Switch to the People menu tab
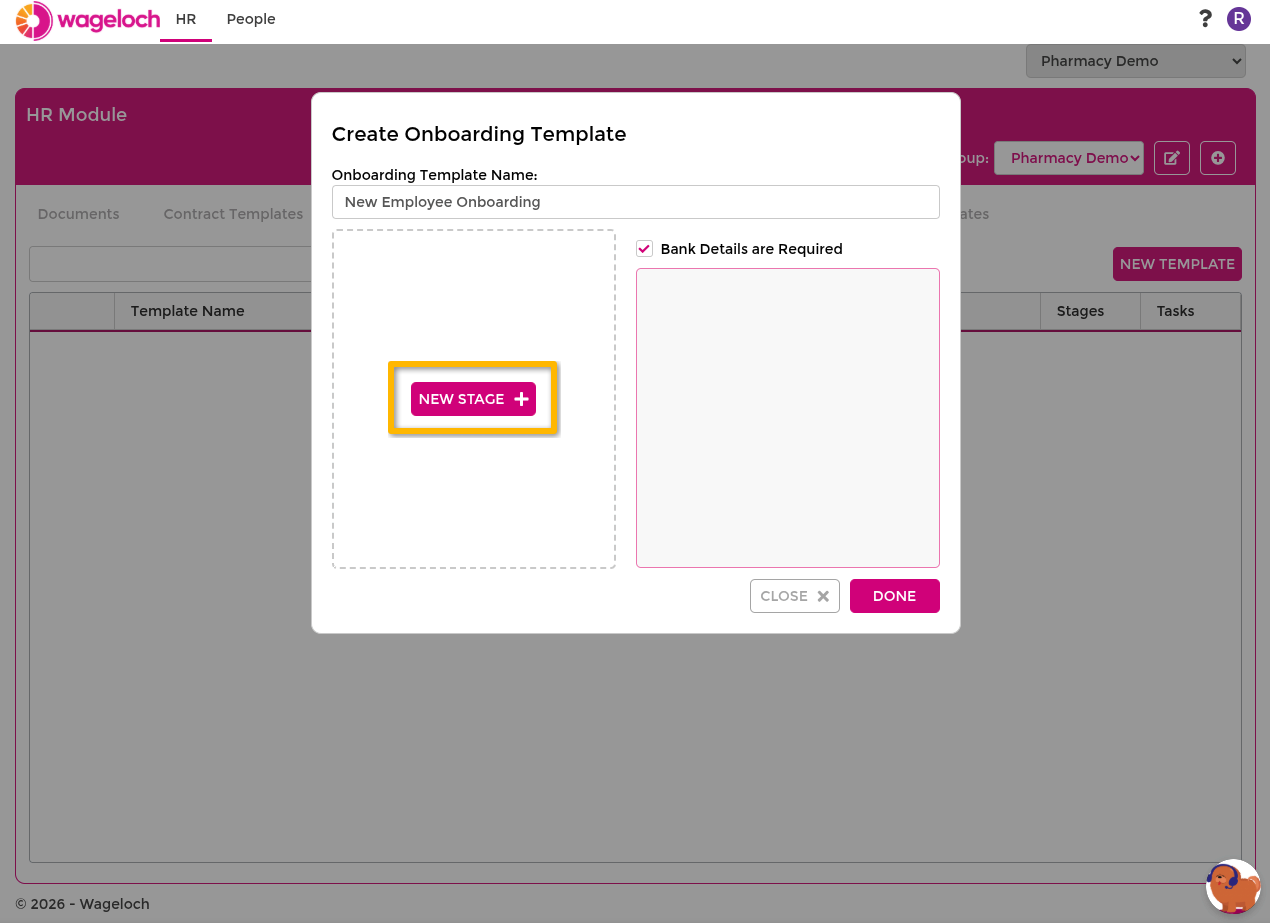This screenshot has width=1270, height=923. (251, 19)
